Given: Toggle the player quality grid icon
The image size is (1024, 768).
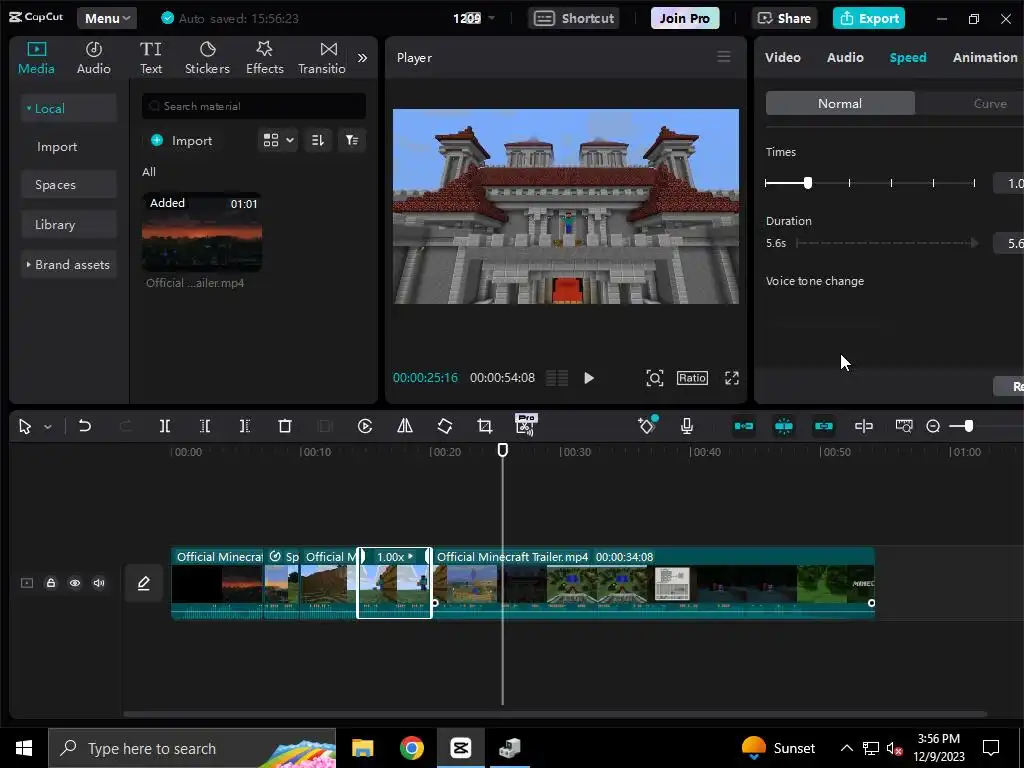Looking at the screenshot, I should [557, 378].
